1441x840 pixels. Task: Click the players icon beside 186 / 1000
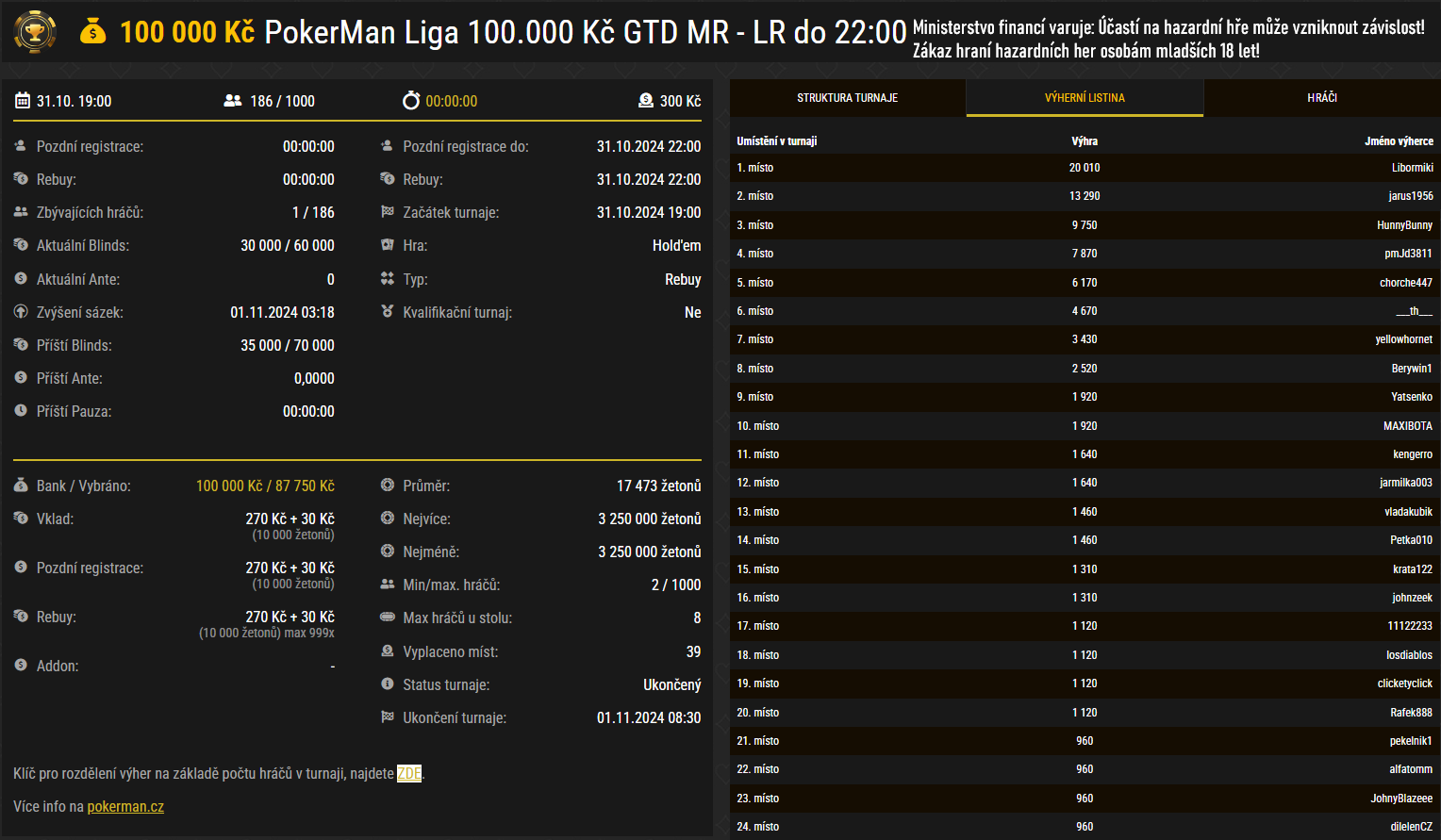pos(232,100)
